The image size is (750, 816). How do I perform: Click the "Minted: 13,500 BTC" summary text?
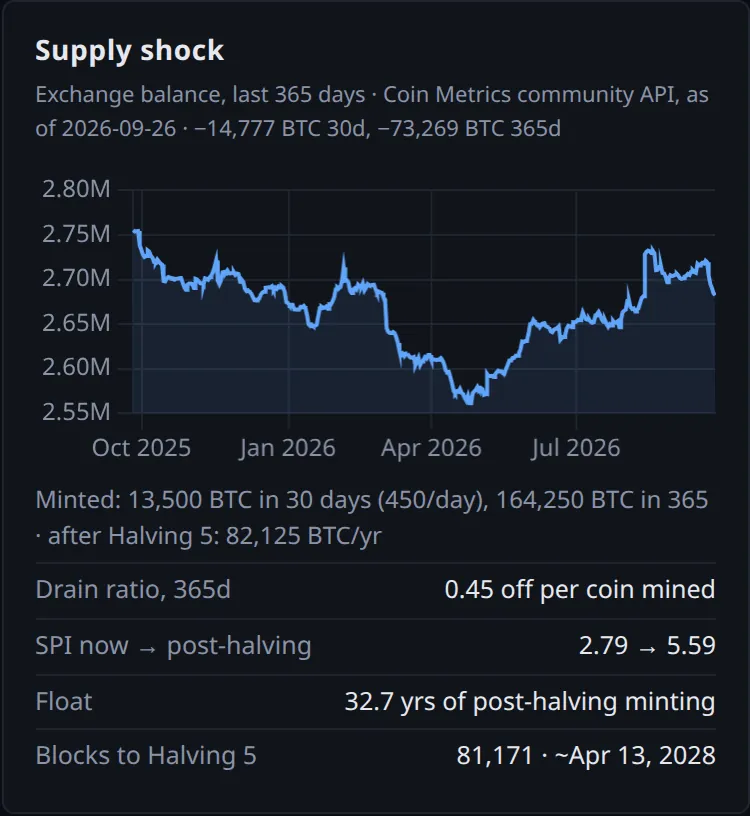pyautogui.click(x=372, y=518)
